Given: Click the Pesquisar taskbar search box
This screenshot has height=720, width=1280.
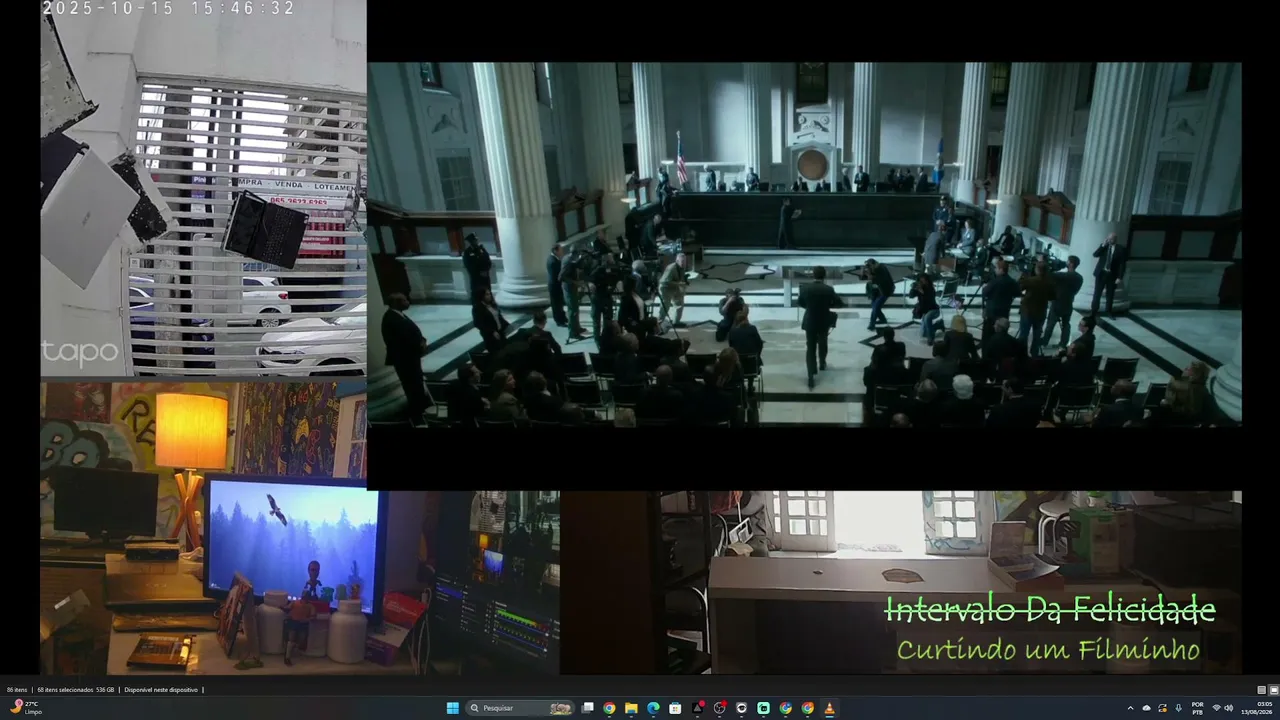Looking at the screenshot, I should tap(520, 708).
